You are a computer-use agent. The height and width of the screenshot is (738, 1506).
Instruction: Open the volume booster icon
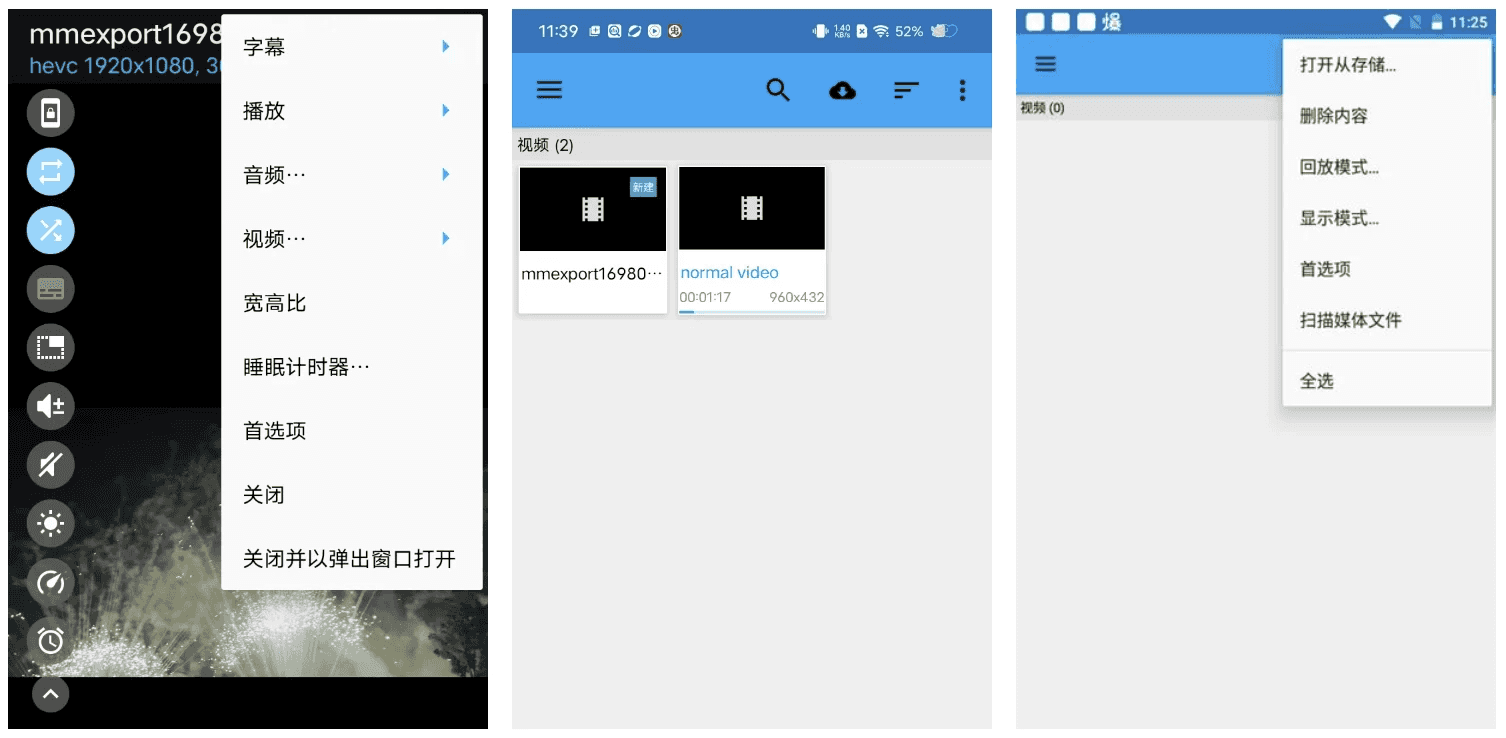click(50, 406)
